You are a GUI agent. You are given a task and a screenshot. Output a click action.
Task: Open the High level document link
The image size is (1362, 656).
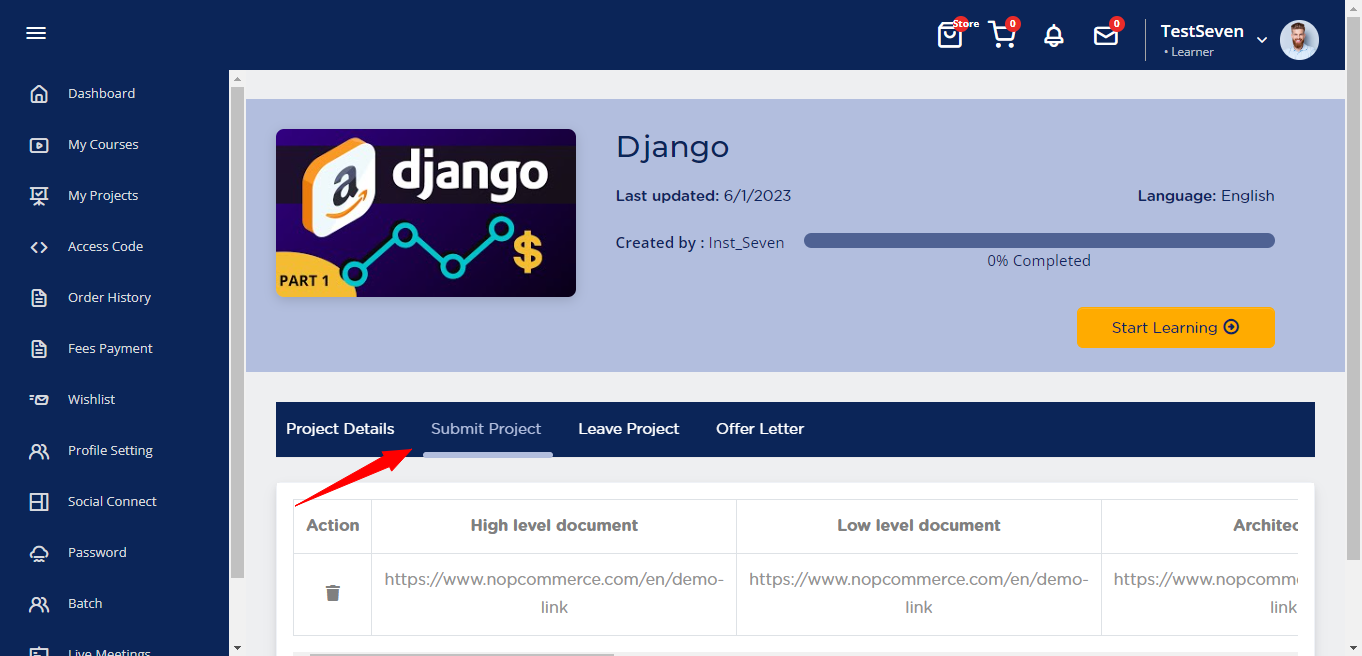point(554,593)
